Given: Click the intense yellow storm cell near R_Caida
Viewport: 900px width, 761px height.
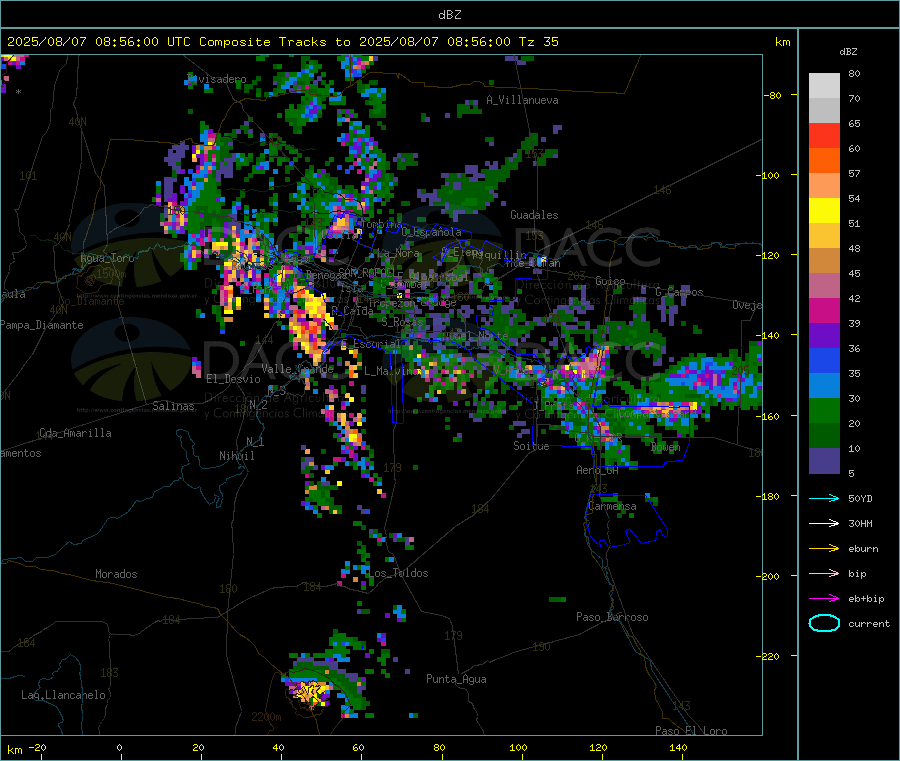Looking at the screenshot, I should (311, 321).
